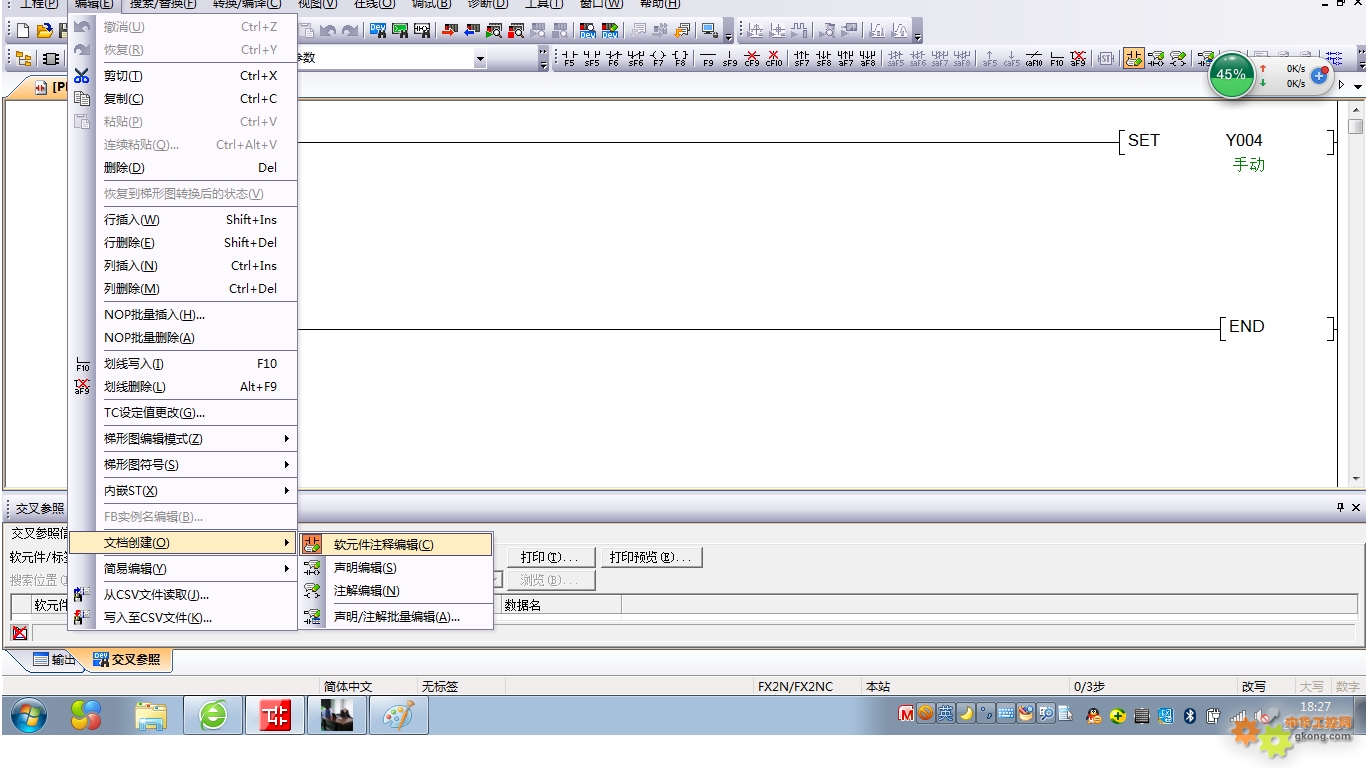The width and height of the screenshot is (1366, 768).
Task: Click the aF9 delete line toolbar icon
Action: (x=1078, y=59)
